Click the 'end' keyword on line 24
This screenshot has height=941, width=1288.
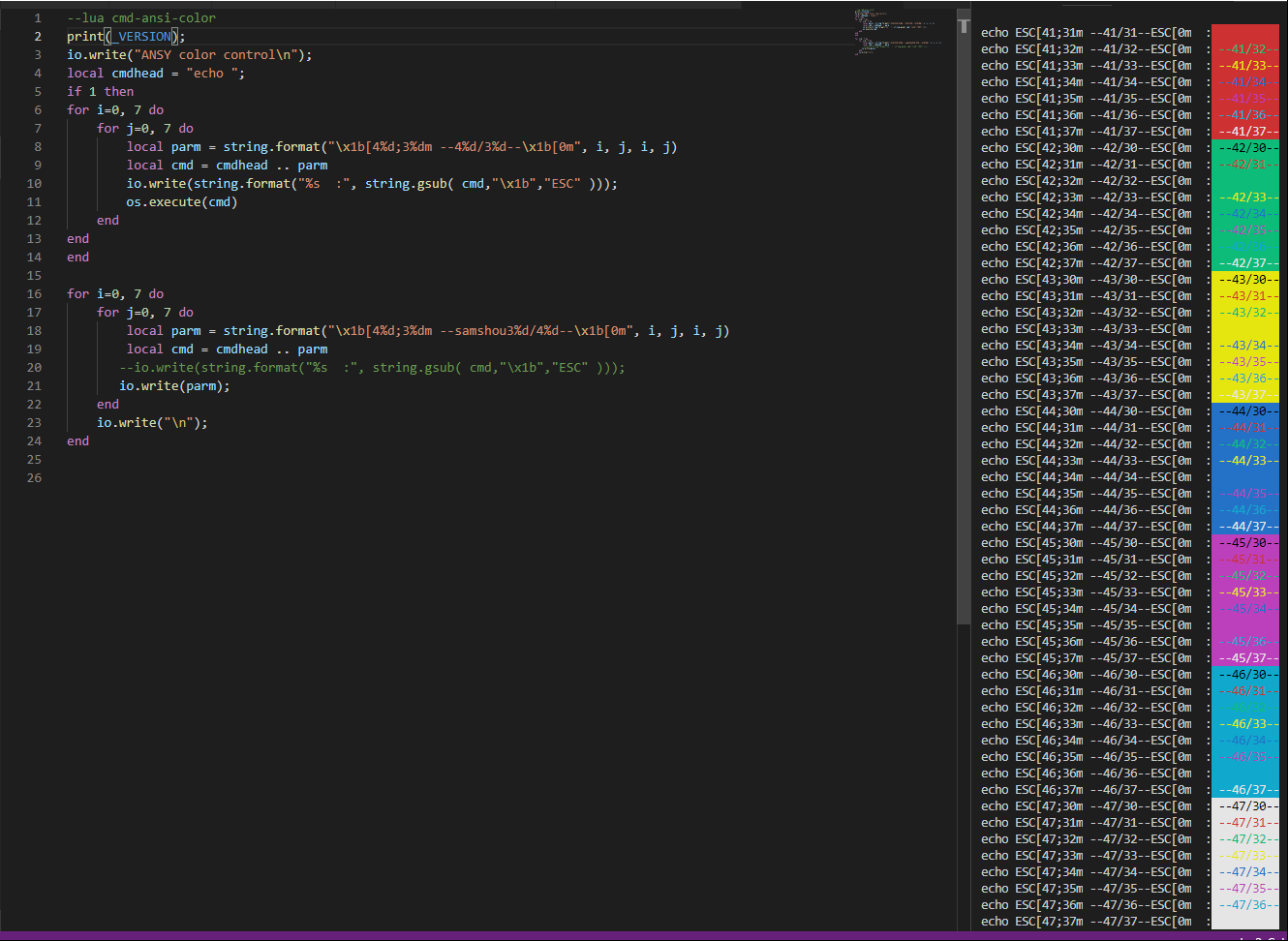[78, 441]
